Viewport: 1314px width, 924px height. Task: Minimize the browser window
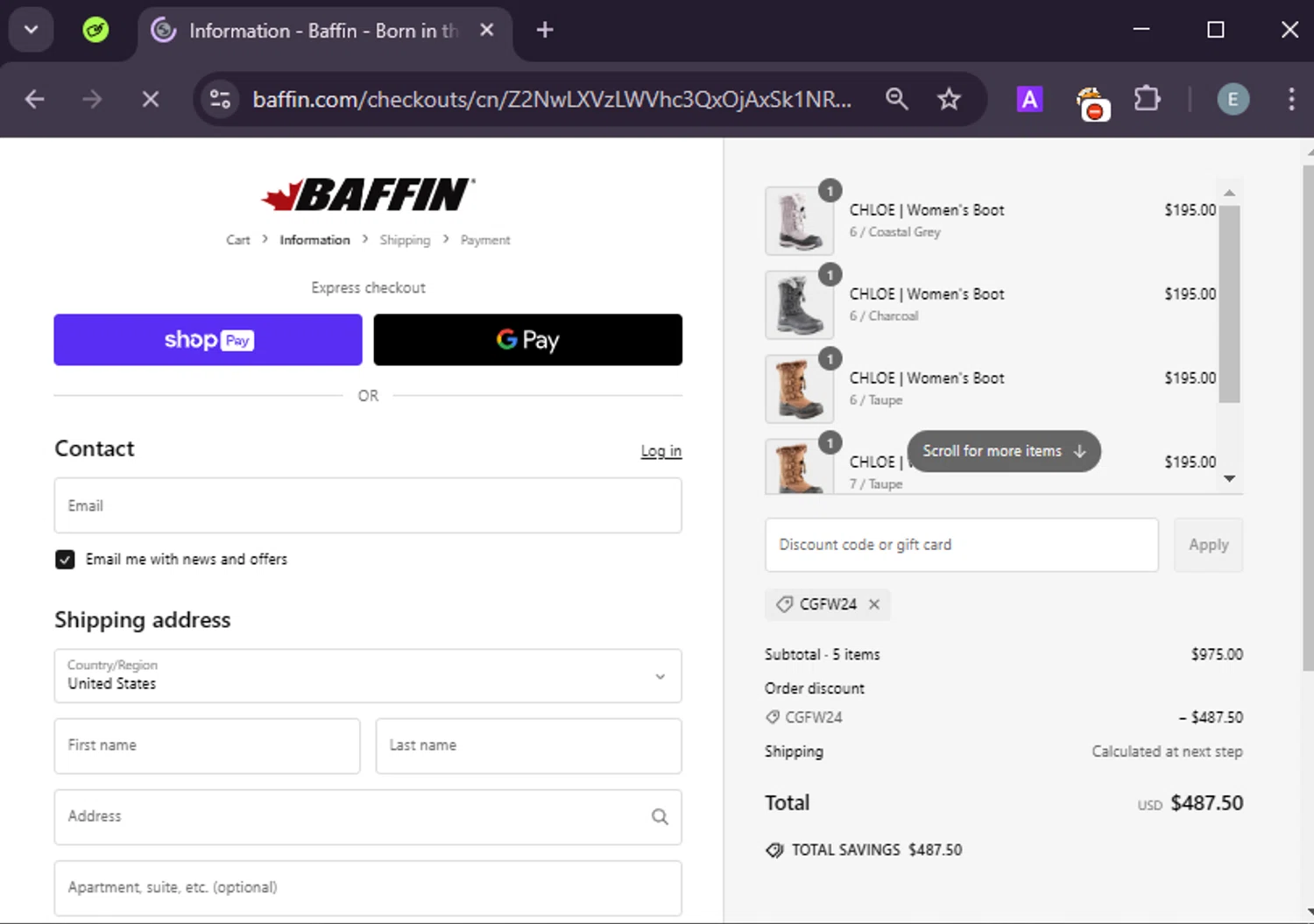point(1141,30)
